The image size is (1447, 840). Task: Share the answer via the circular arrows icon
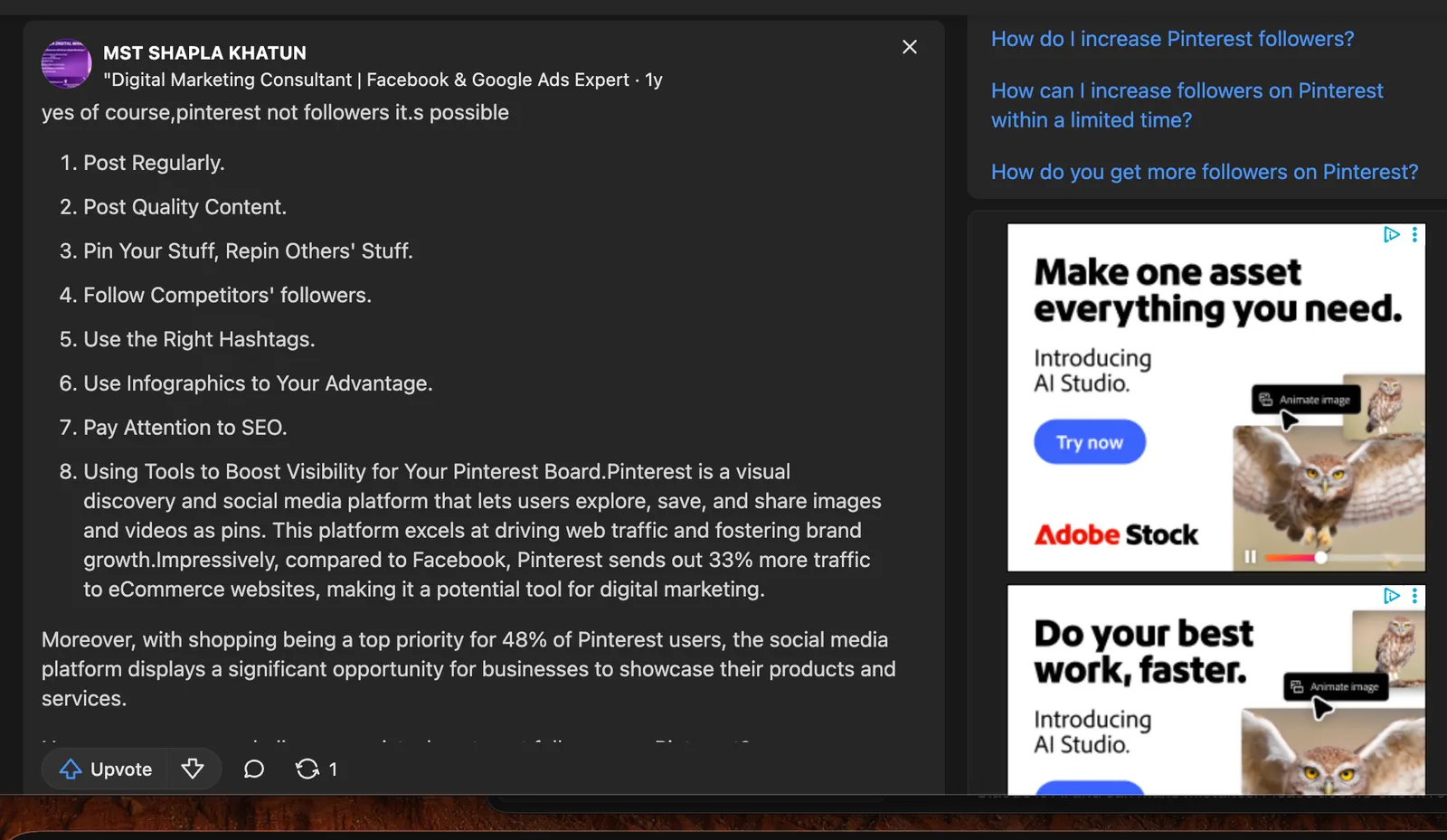307,769
